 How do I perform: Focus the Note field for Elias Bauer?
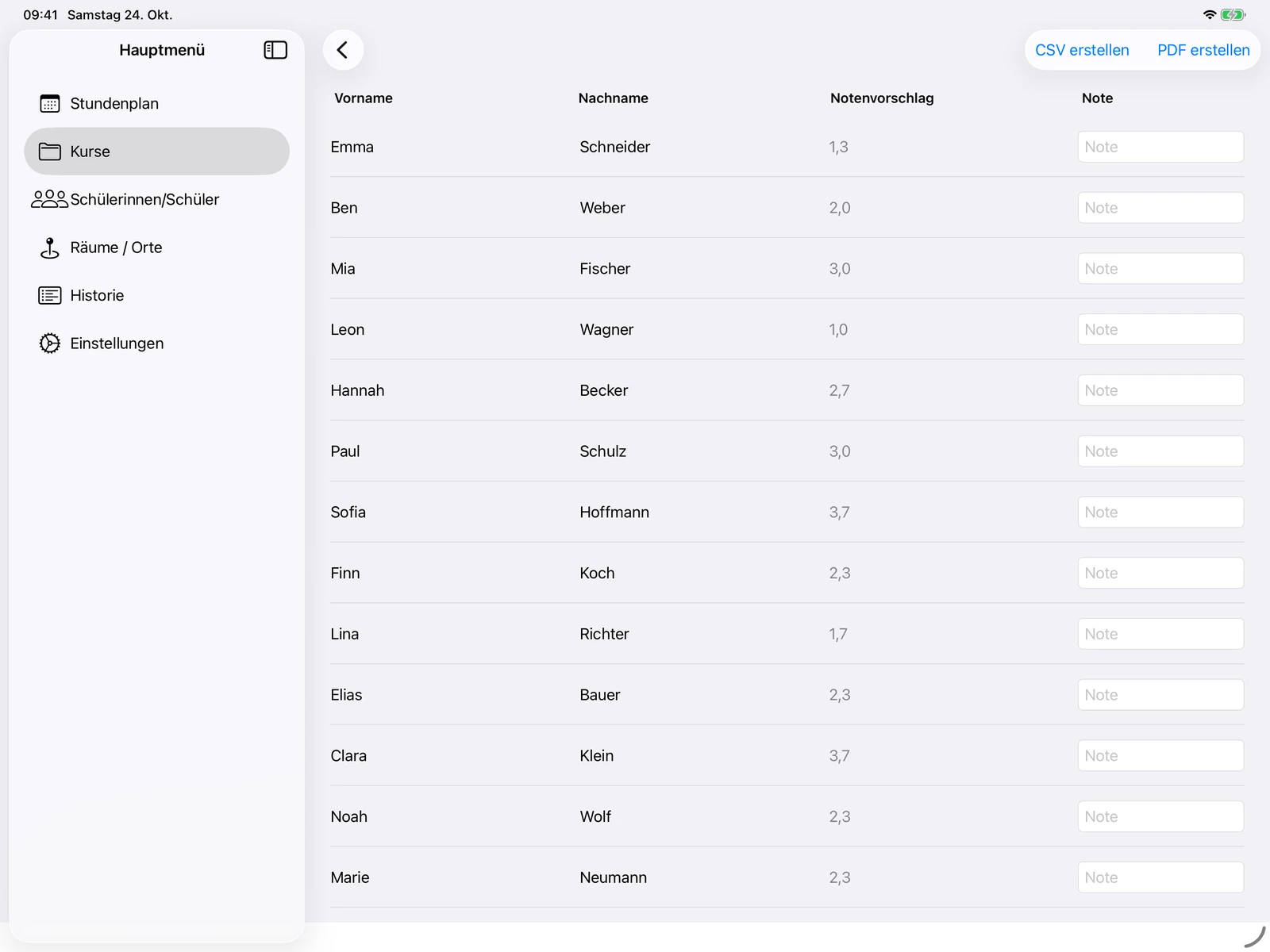[1160, 695]
